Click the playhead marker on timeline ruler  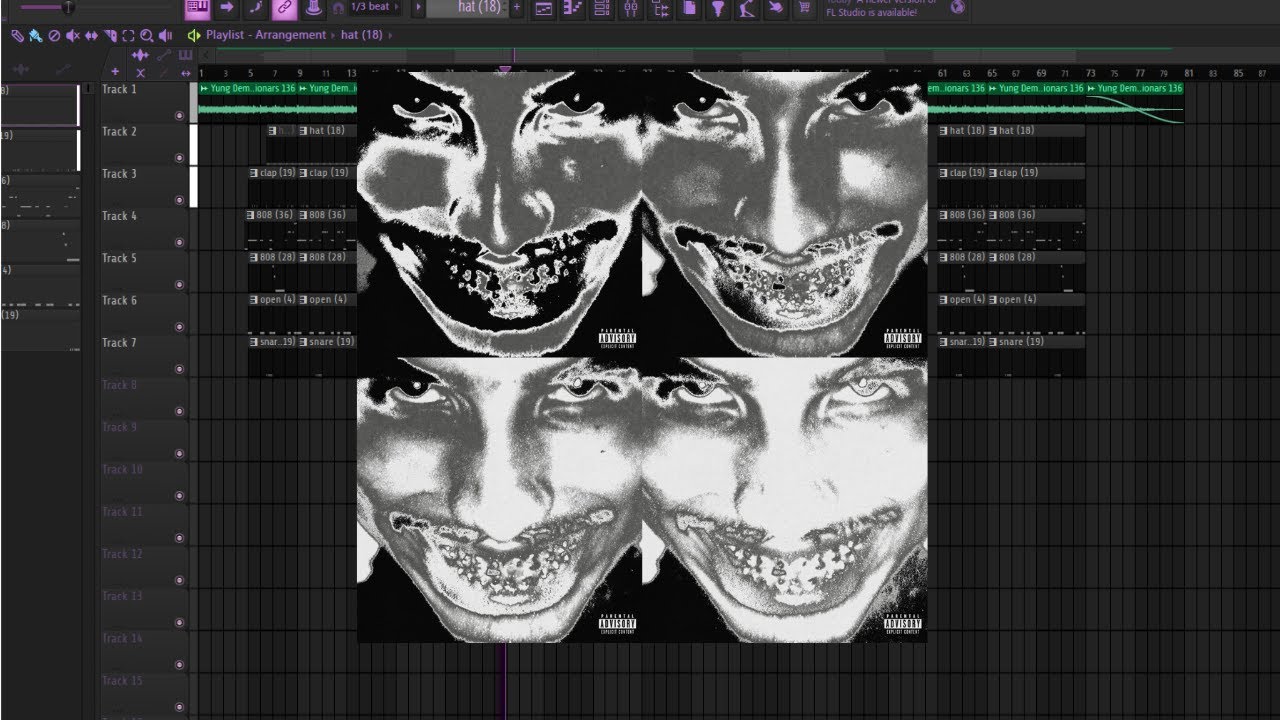coord(505,71)
